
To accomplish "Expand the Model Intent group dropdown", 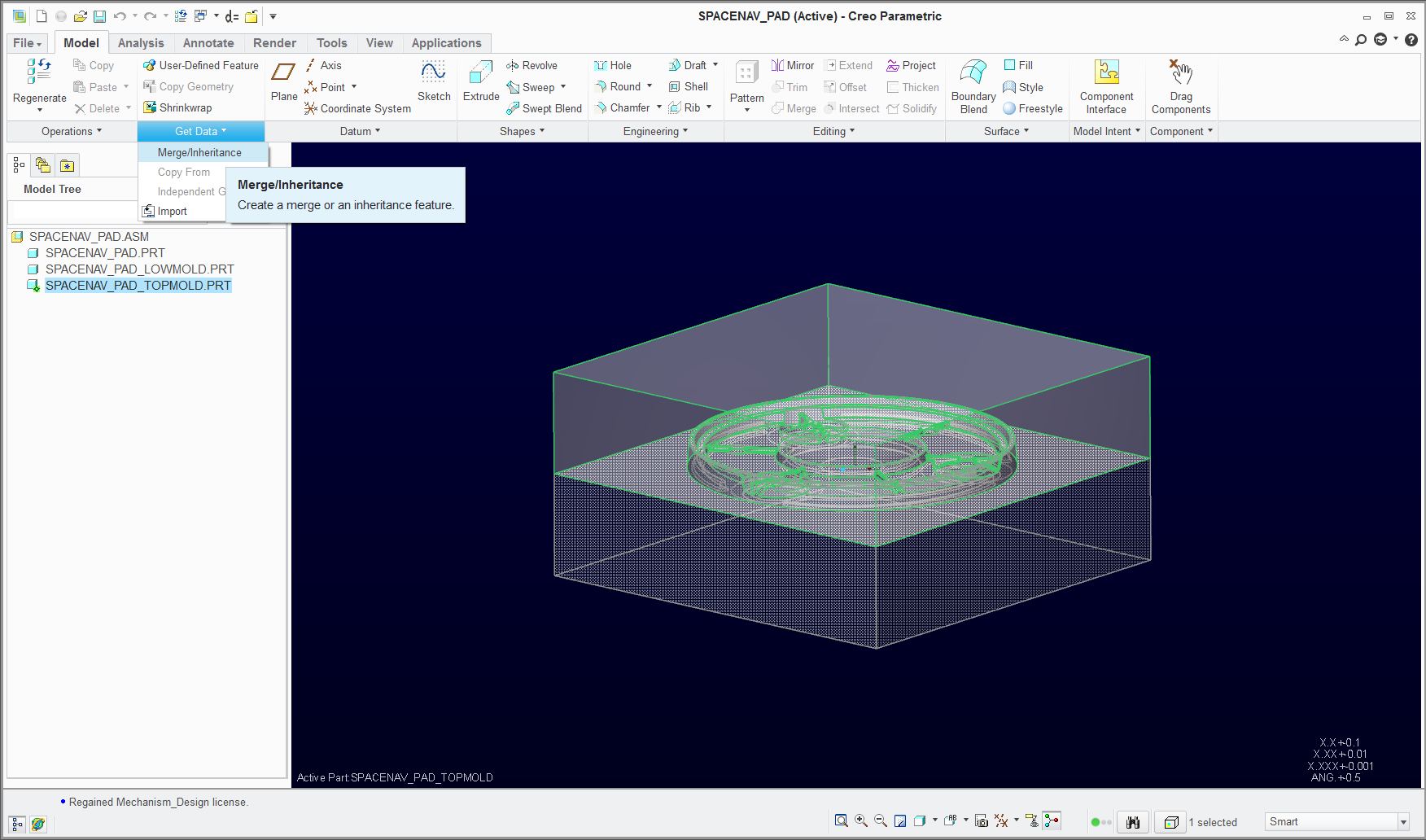I will pos(1107,131).
